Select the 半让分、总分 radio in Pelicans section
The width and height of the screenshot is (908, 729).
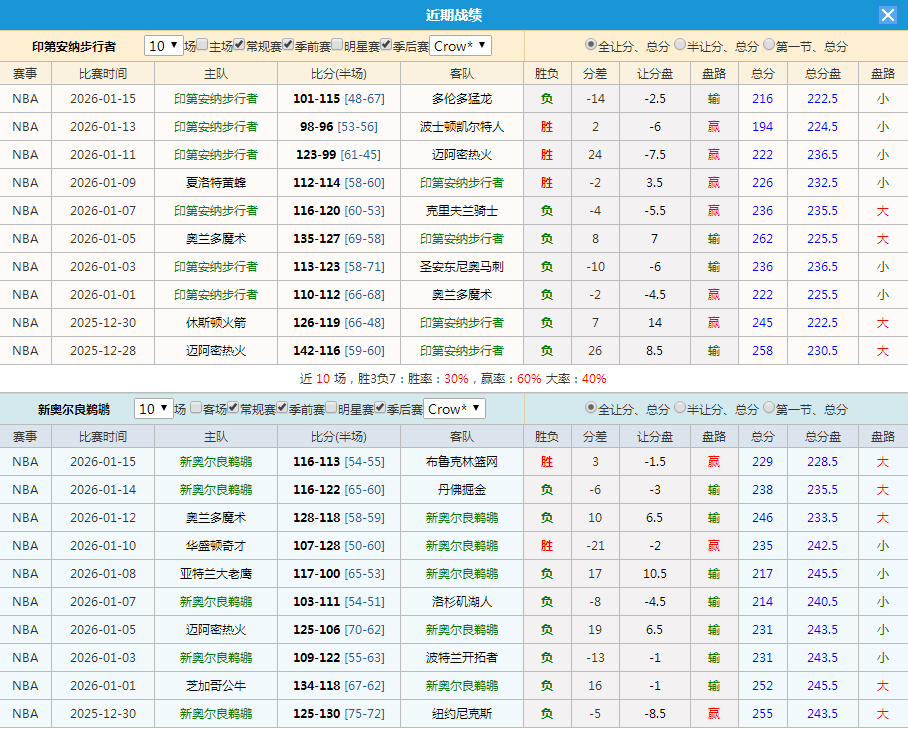pyautogui.click(x=677, y=408)
